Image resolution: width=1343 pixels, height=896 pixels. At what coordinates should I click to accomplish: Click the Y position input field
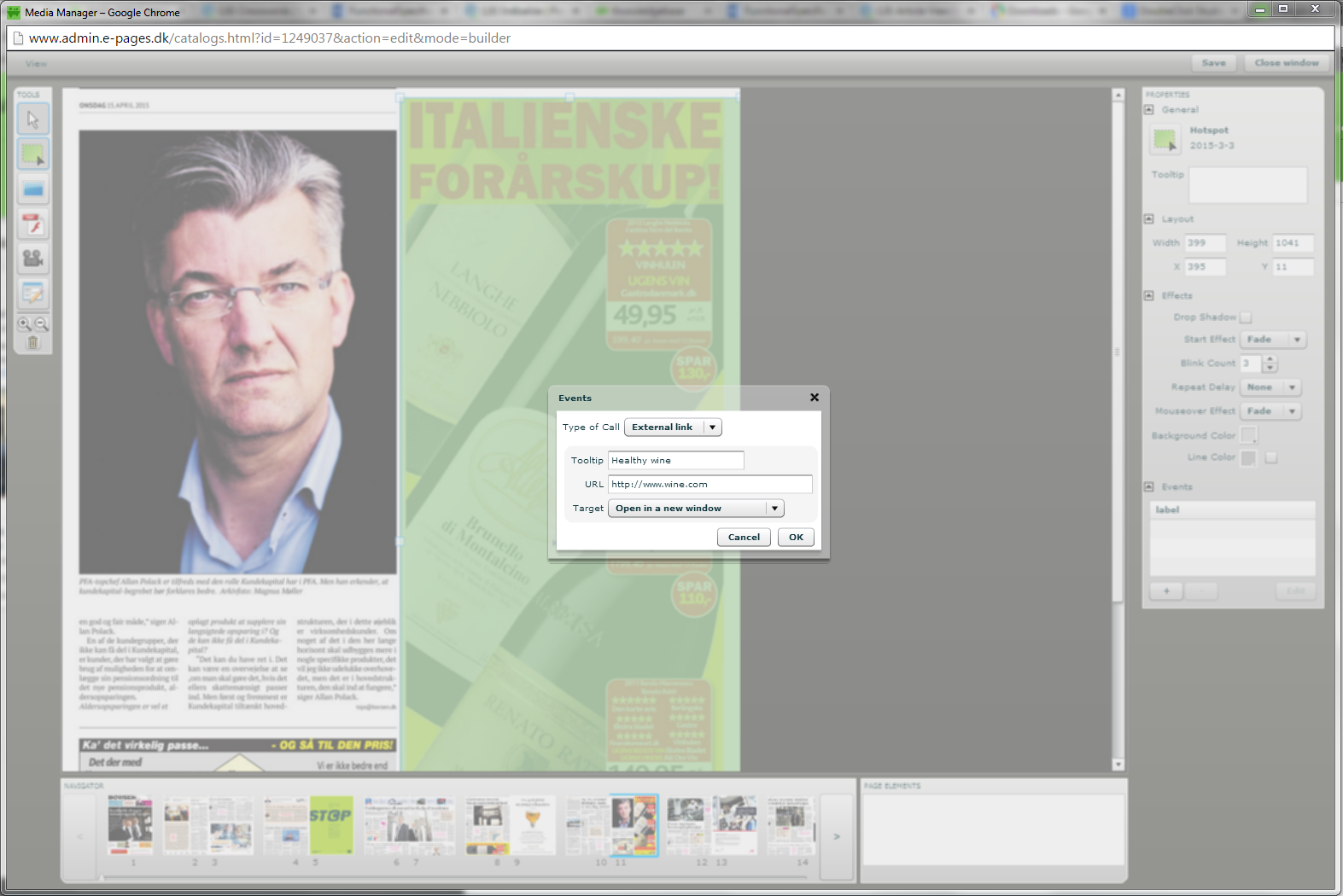[x=1293, y=267]
